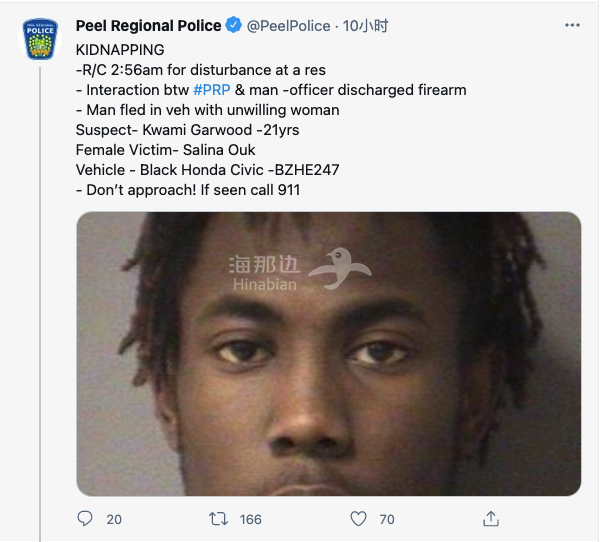Click the retweet count 166
The height and width of the screenshot is (542, 602).
pyautogui.click(x=250, y=519)
